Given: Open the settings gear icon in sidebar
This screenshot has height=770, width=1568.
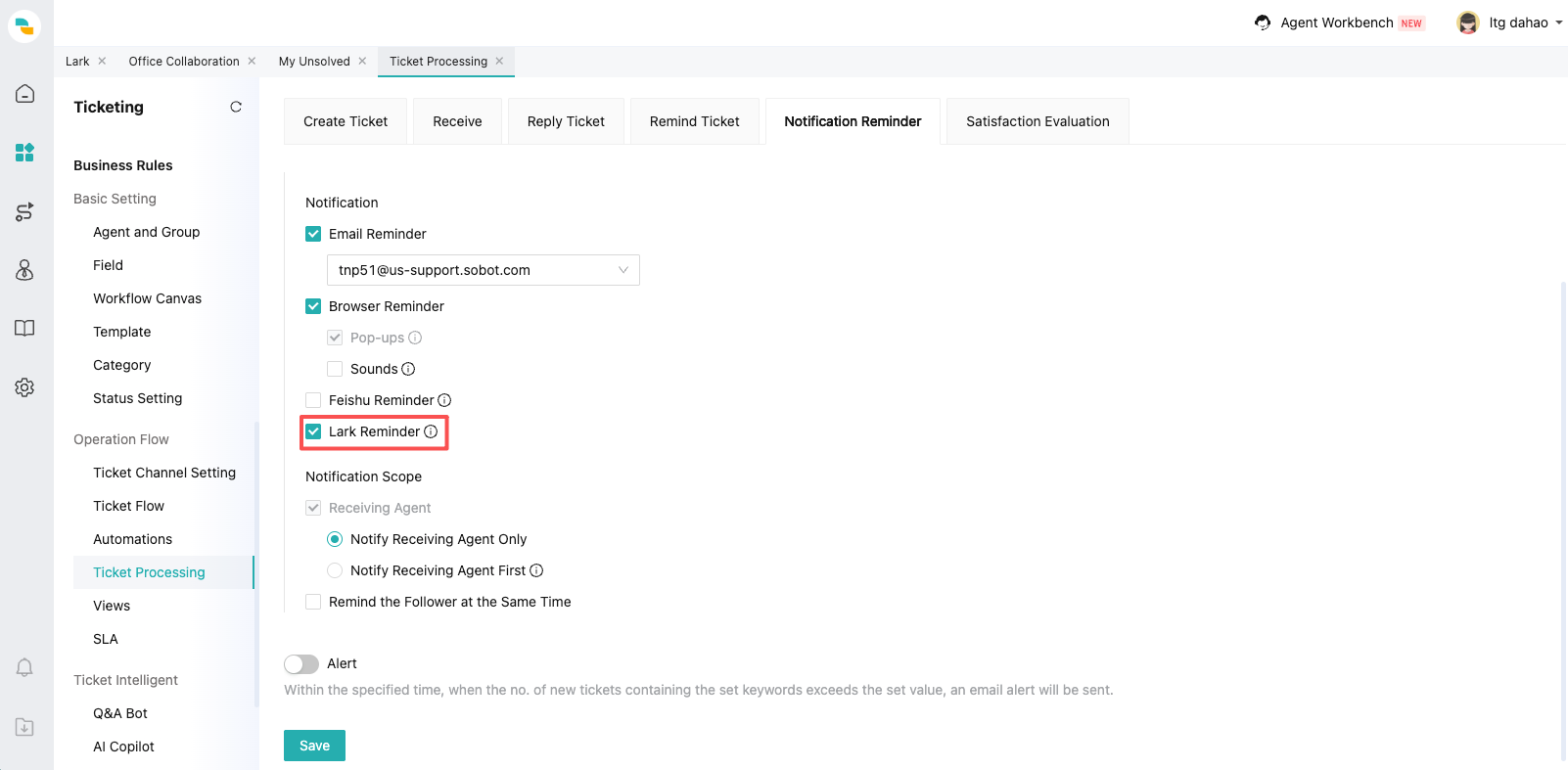Looking at the screenshot, I should click(x=24, y=387).
